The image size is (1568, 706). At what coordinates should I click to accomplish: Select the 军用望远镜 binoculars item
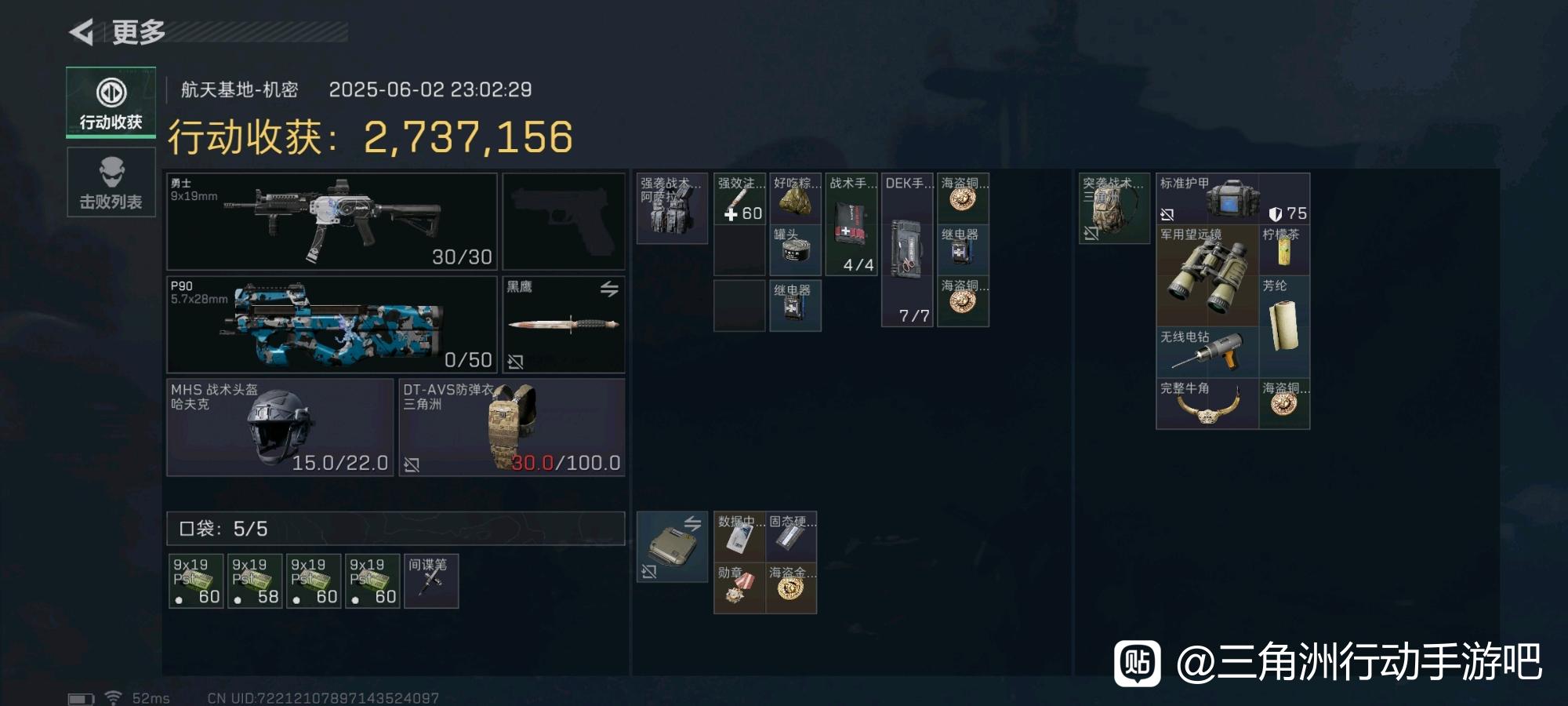[1207, 275]
